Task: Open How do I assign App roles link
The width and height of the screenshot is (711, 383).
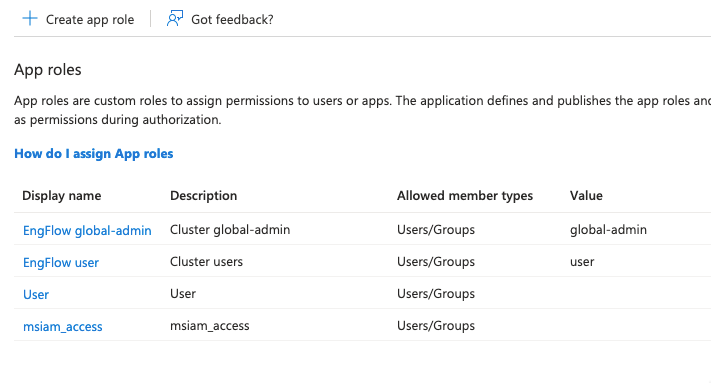Action: (93, 154)
